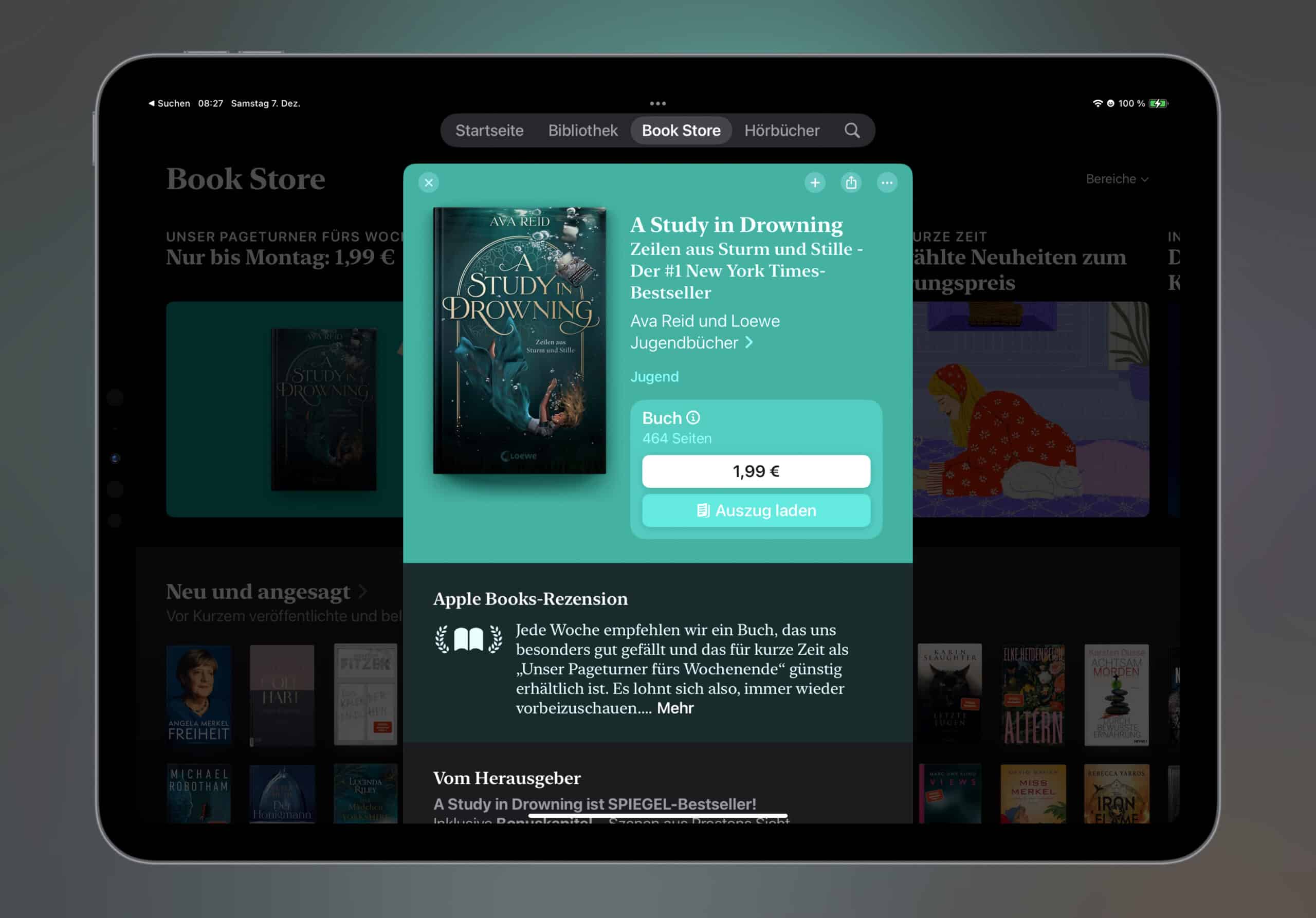Screen dimensions: 1316x918
Task: Tap Auszug laden to download sample
Action: 756,510
